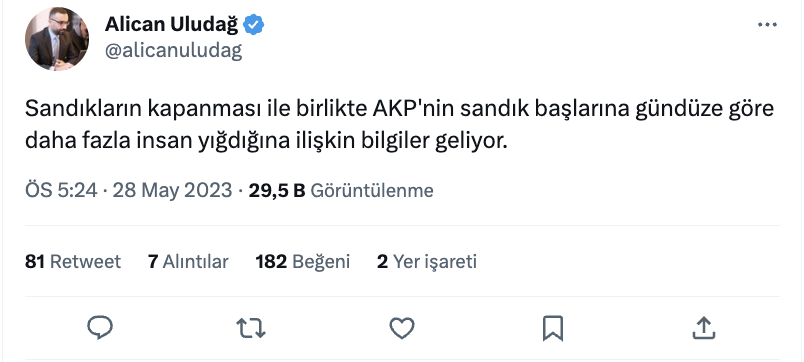Visit the @alicanuludag handle link

(x=173, y=51)
